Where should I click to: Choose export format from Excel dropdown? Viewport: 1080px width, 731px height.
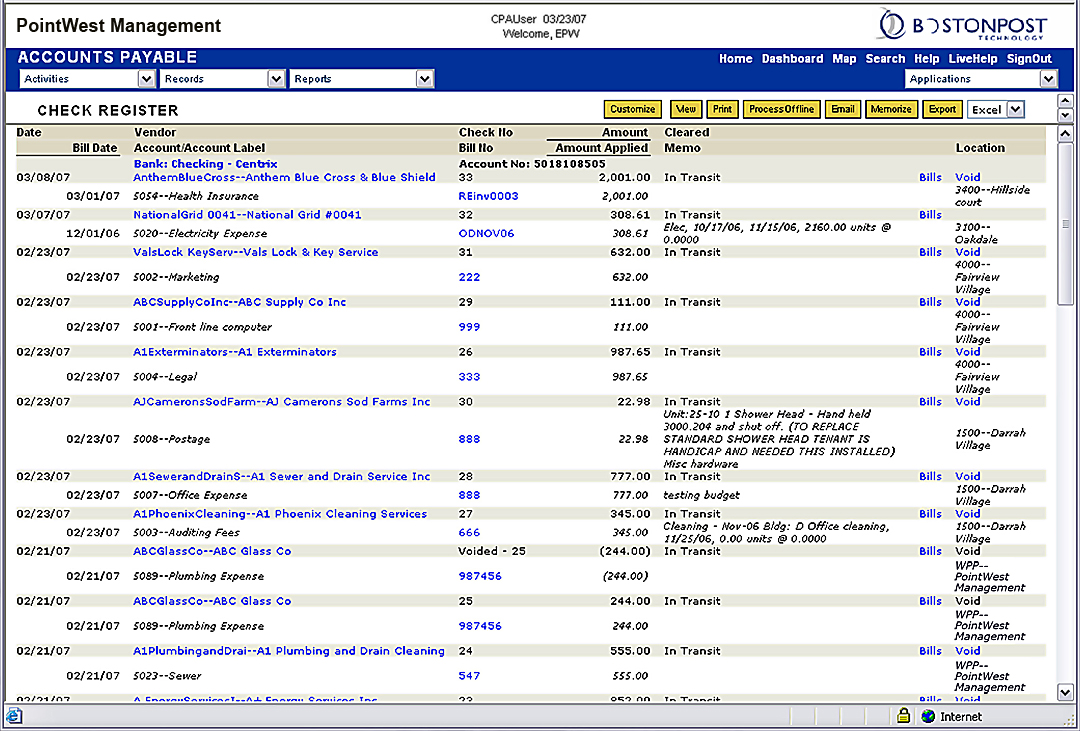click(996, 110)
